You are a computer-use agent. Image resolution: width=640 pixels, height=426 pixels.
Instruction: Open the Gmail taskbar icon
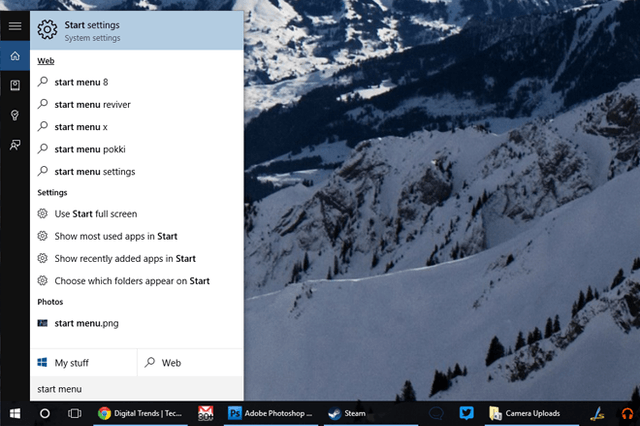pyautogui.click(x=205, y=413)
